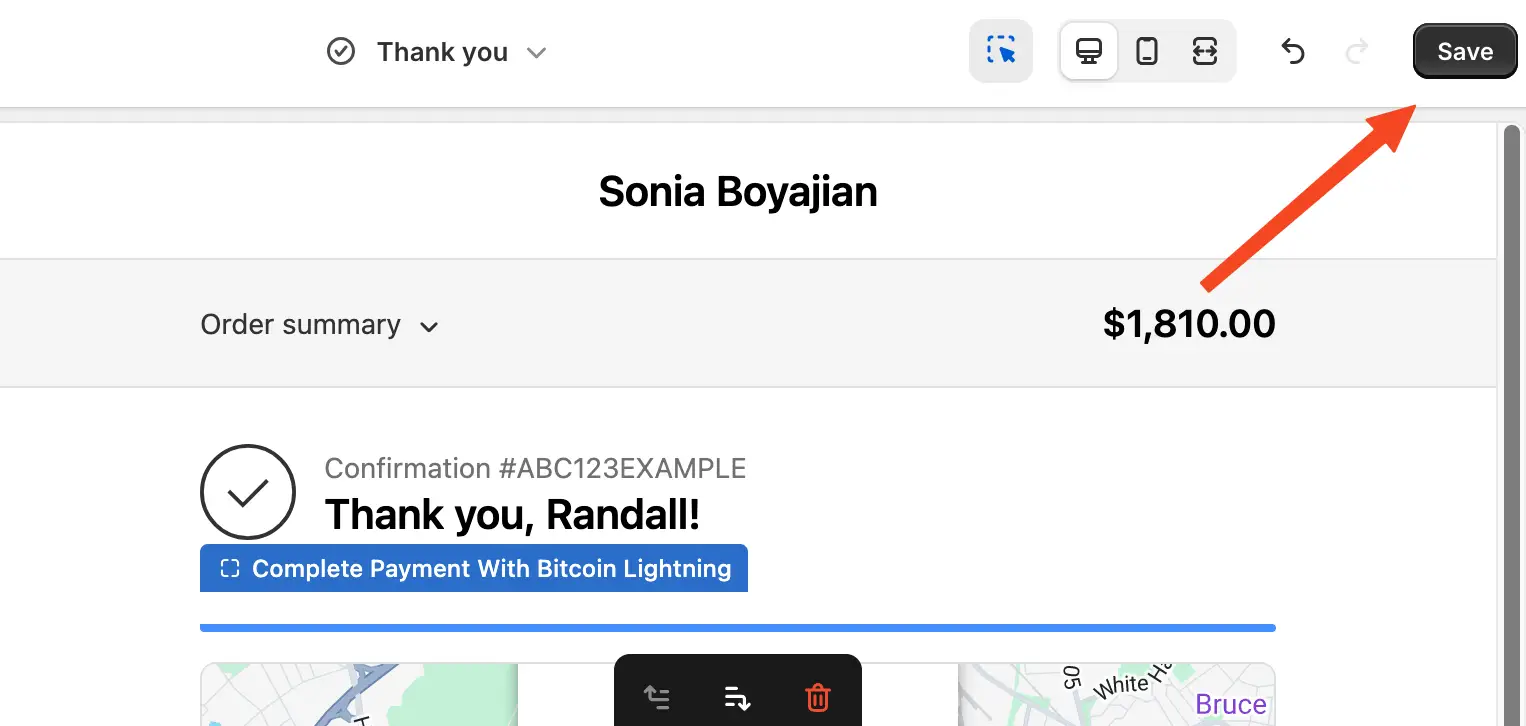Viewport: 1526px width, 726px height.
Task: Click the undo icon
Action: coord(1292,50)
